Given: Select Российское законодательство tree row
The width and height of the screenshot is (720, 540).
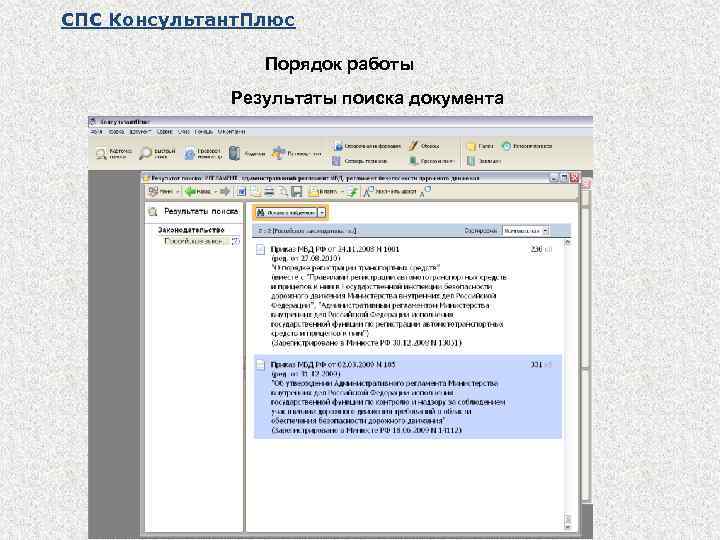Looking at the screenshot, I should (202, 241).
